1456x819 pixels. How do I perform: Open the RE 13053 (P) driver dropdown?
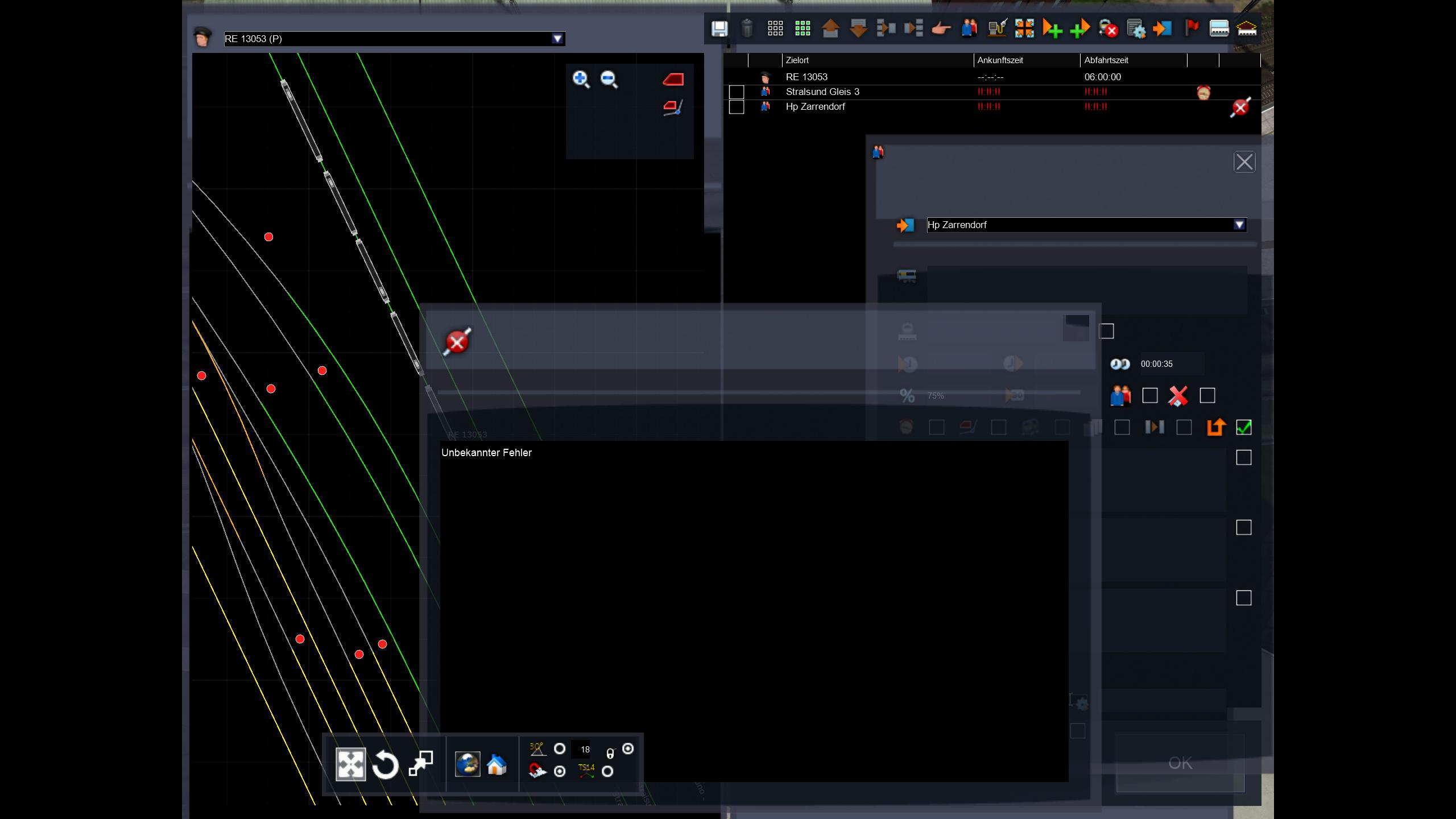coord(557,39)
